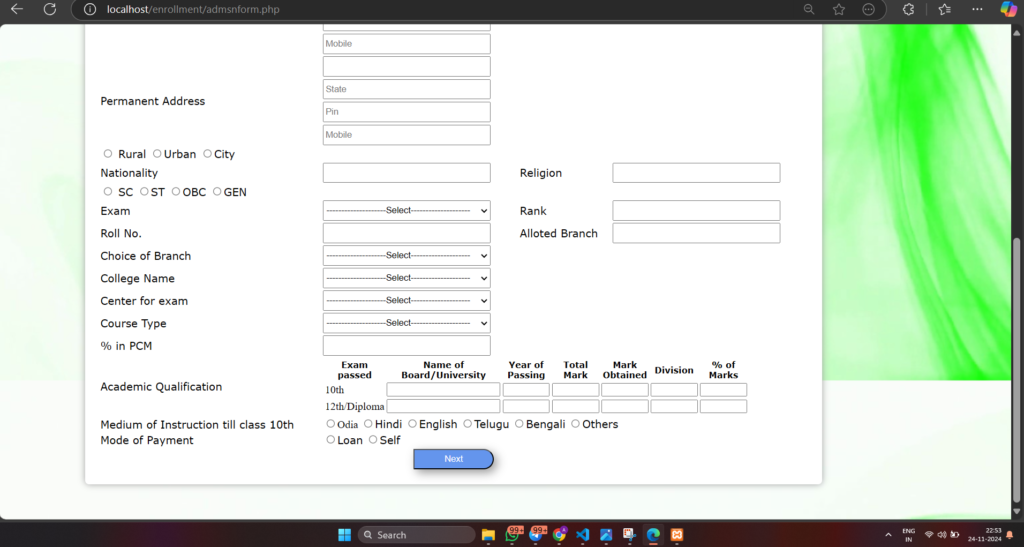Screen dimensions: 1024x547
Task: Add this page to favorites star
Action: click(x=839, y=9)
